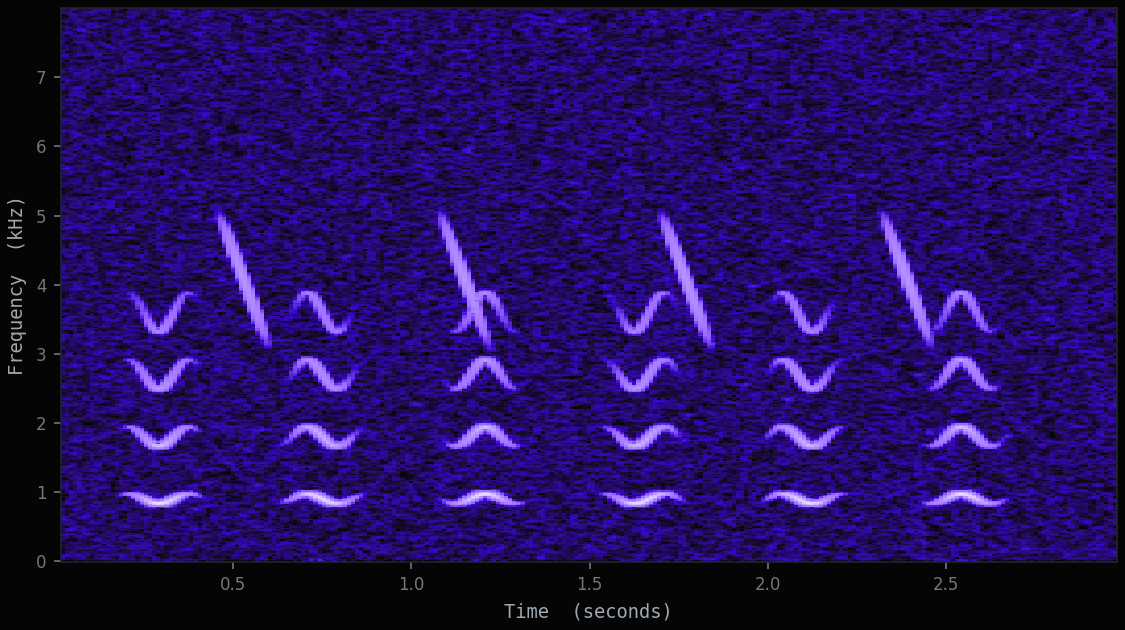This screenshot has width=1125, height=630.
Task: Click the "Frequency (kHz)" axis label
Action: click(16, 286)
